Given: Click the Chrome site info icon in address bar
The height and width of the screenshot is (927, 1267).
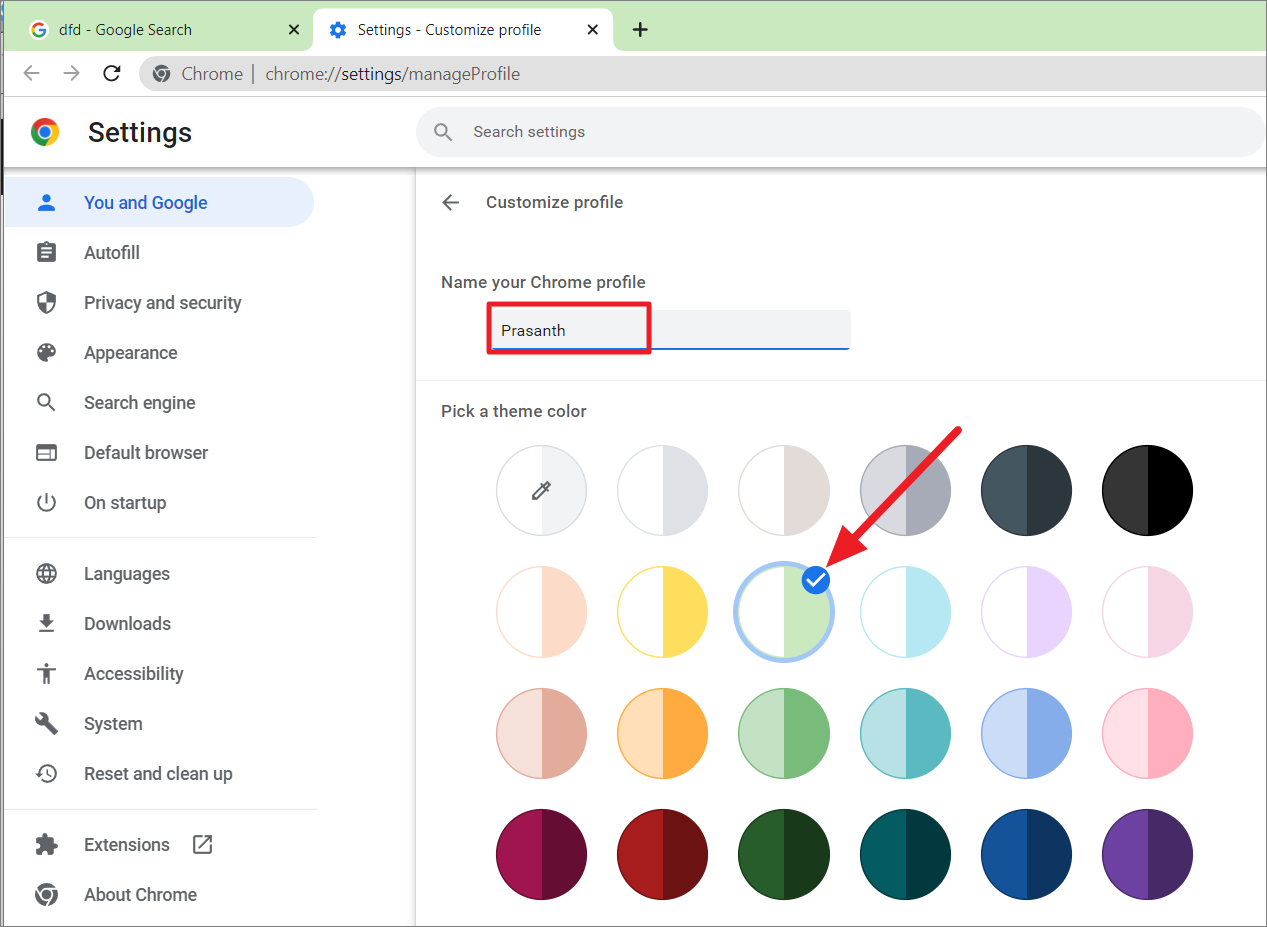Looking at the screenshot, I should click(161, 74).
